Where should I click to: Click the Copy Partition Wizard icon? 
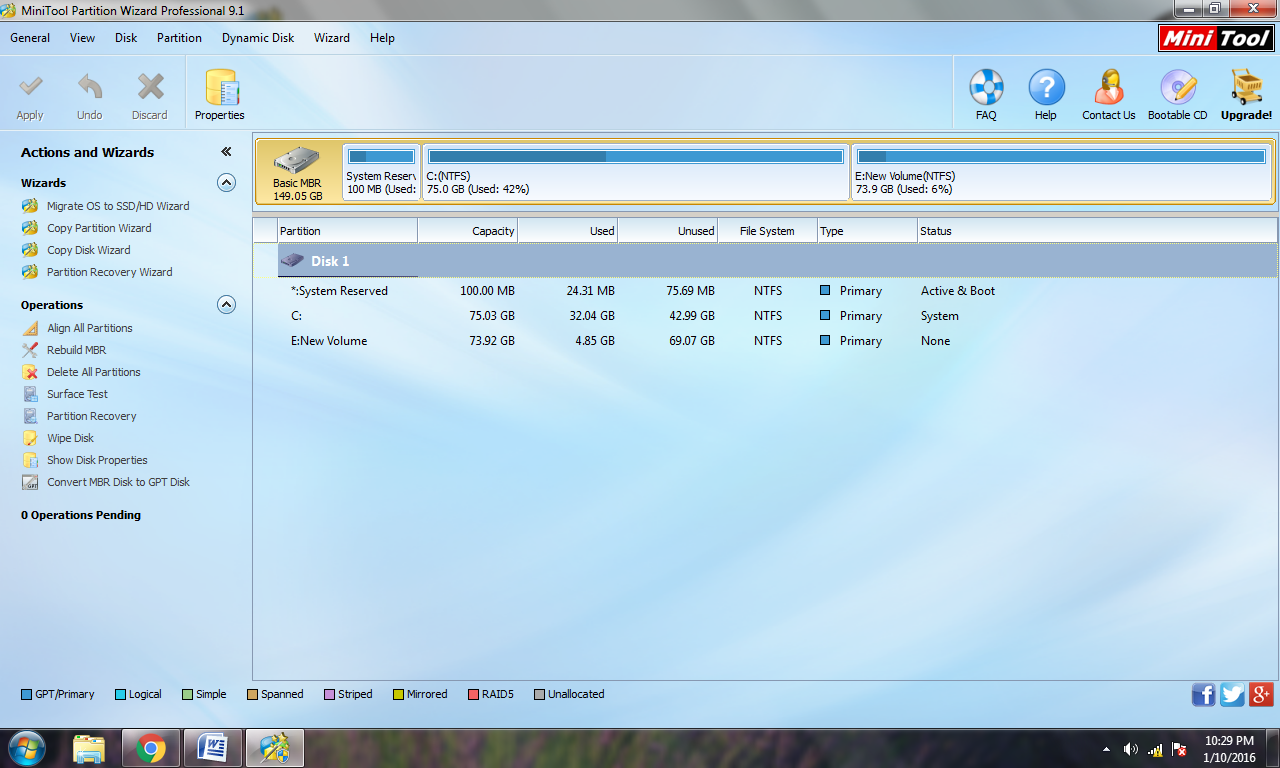[x=30, y=228]
